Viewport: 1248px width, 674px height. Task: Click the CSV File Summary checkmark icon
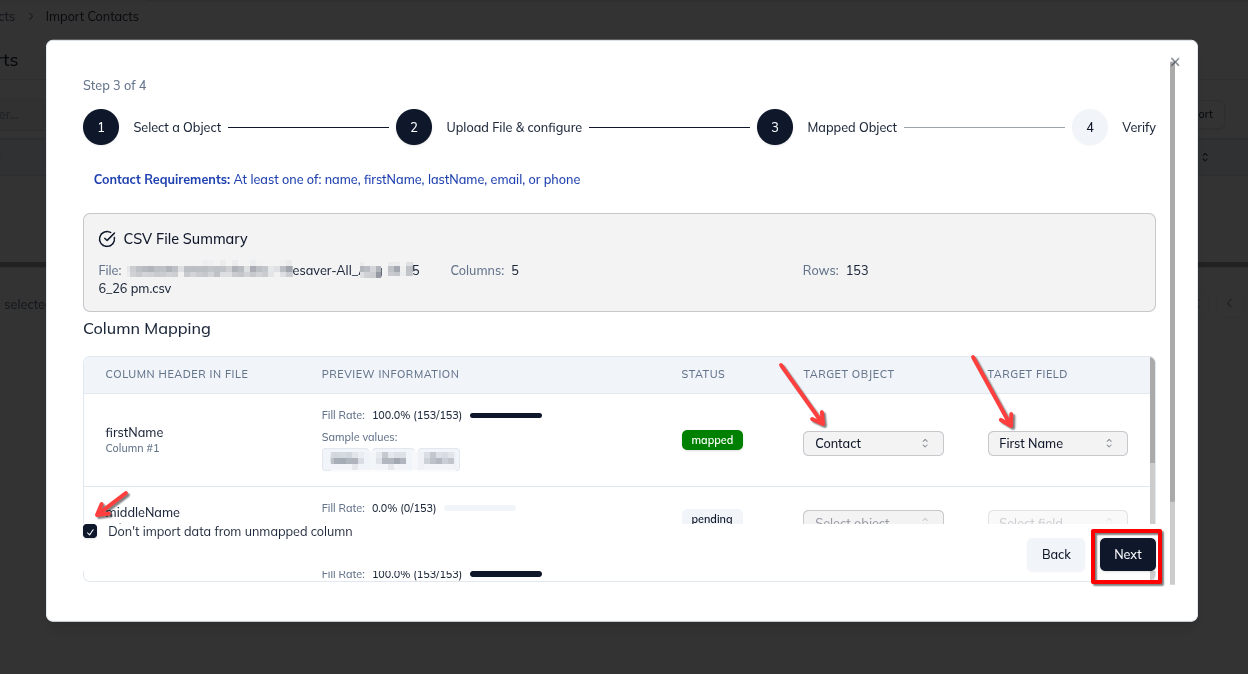[107, 238]
